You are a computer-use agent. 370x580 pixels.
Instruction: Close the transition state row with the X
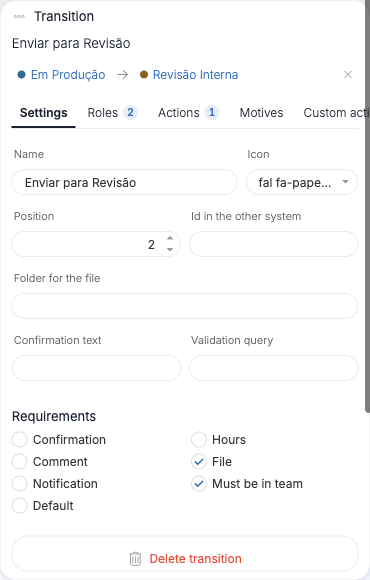pyautogui.click(x=348, y=75)
